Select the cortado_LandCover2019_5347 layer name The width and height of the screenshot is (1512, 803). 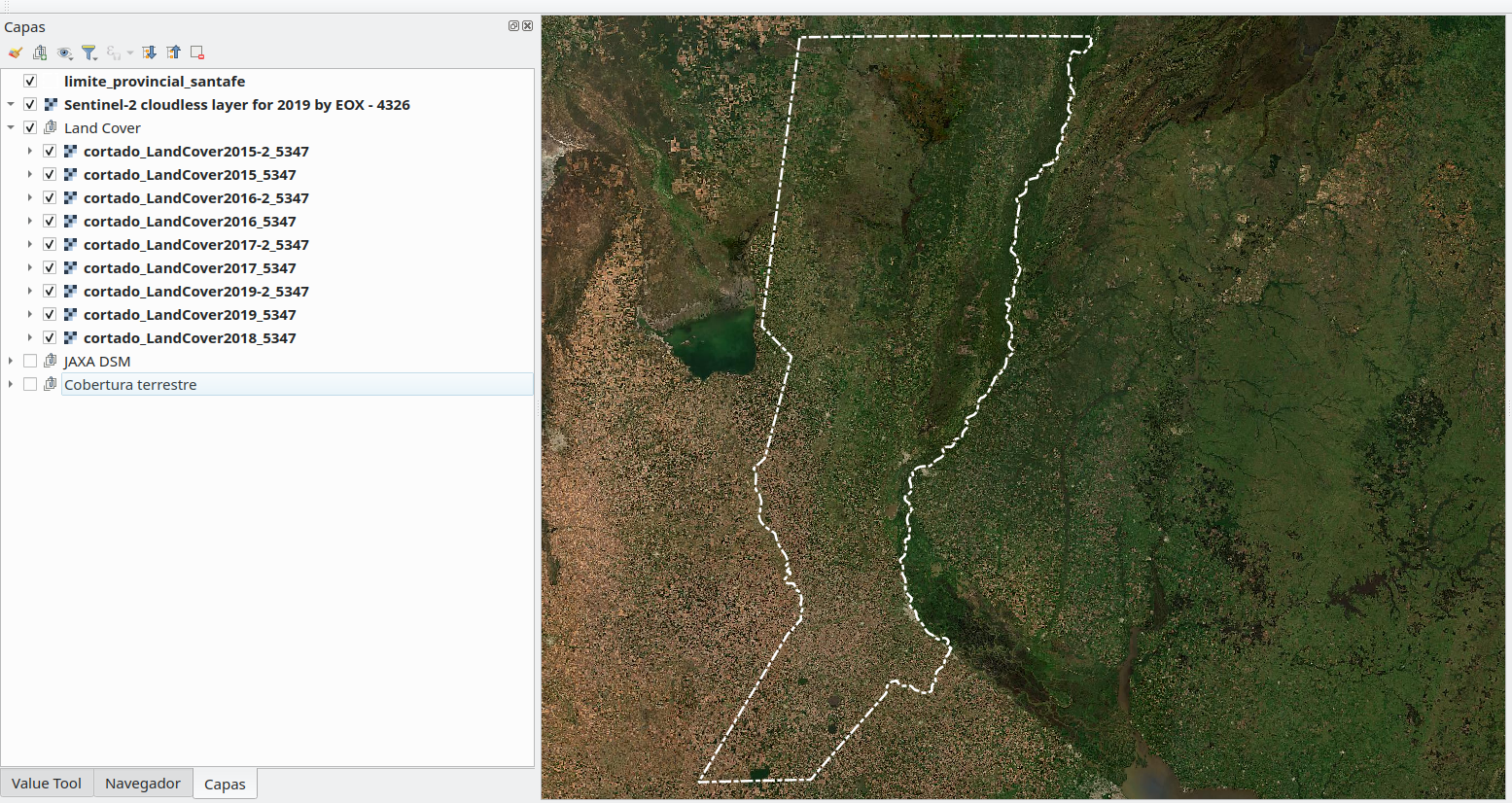(x=190, y=315)
